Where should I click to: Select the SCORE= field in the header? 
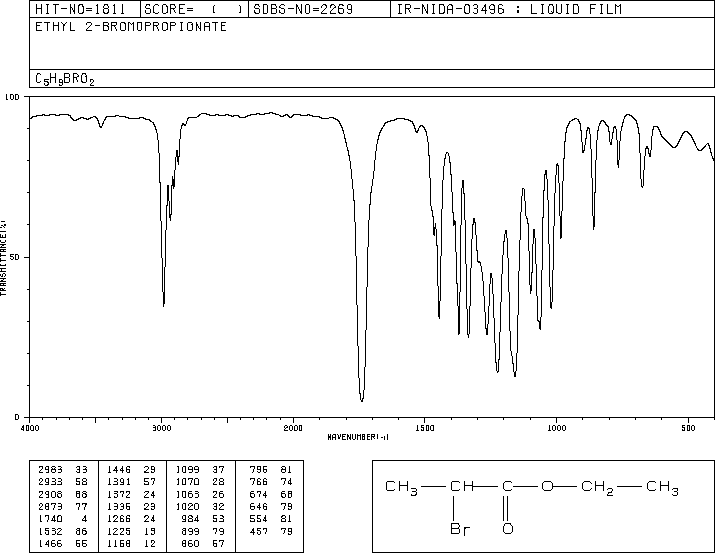click(194, 9)
